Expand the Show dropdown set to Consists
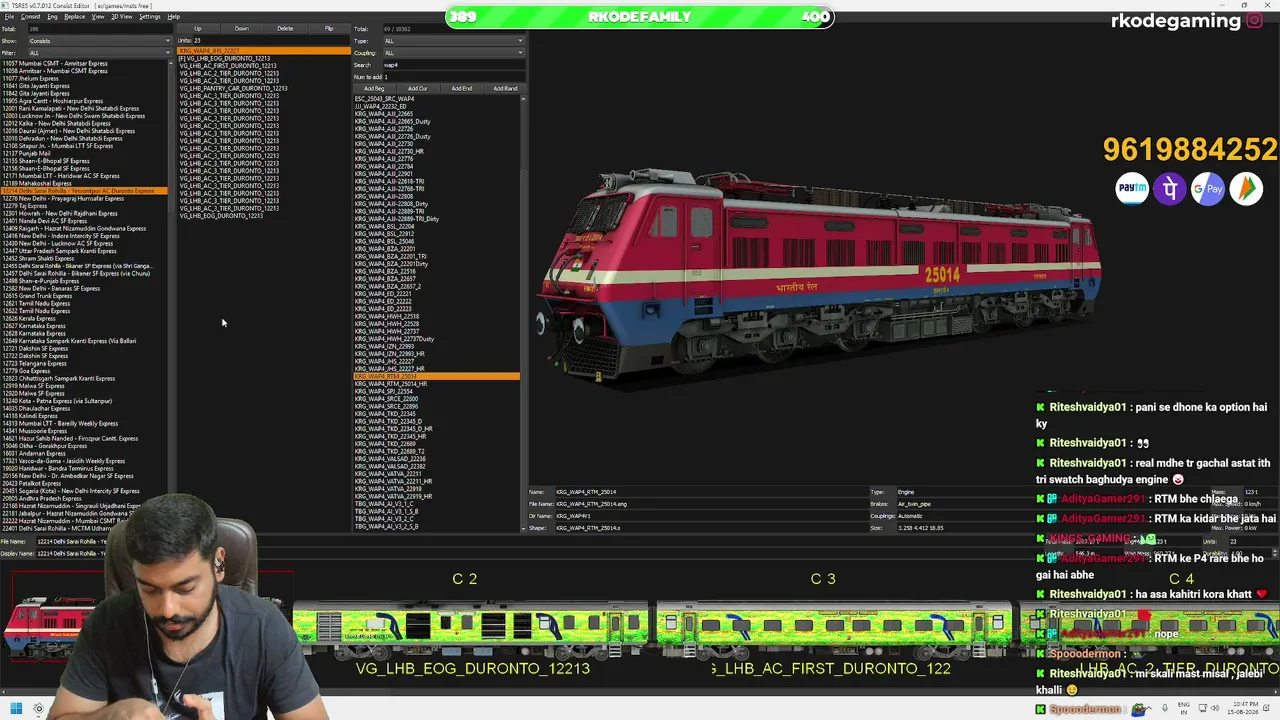This screenshot has height=720, width=1280. 99,41
